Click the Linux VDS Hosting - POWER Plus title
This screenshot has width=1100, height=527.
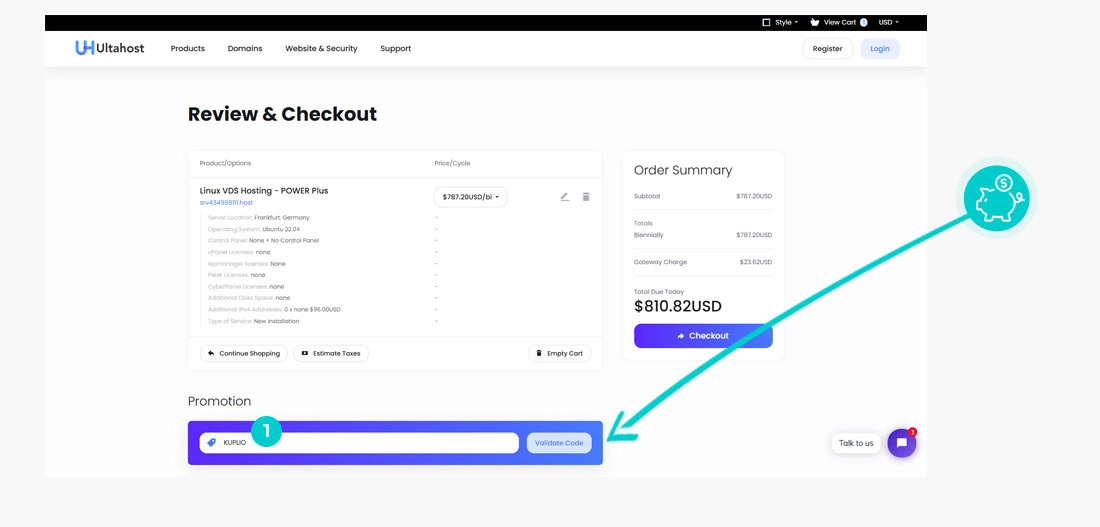pyautogui.click(x=264, y=190)
